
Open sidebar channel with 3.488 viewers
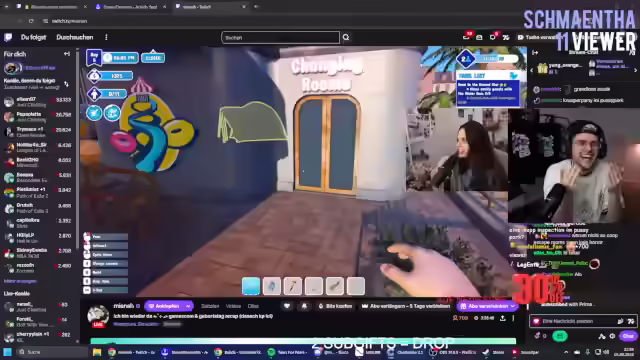(38, 207)
